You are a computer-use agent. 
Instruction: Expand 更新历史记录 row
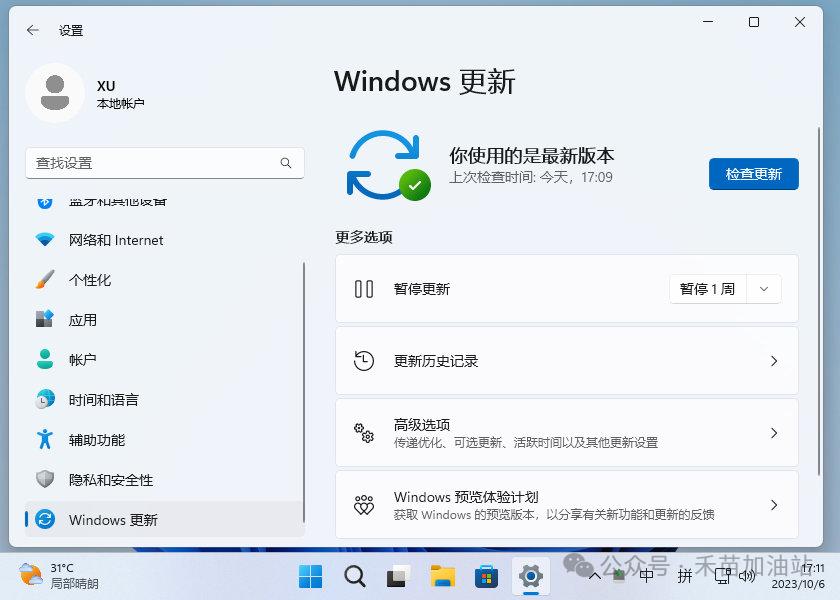[566, 361]
